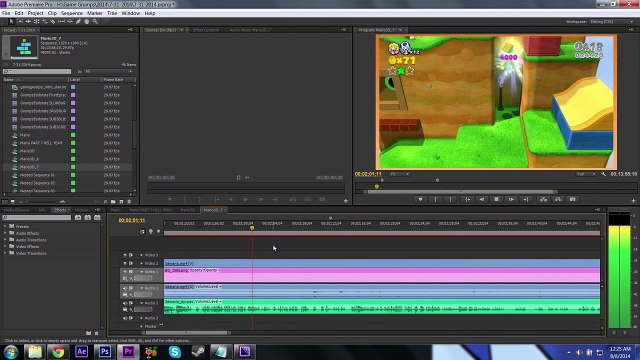Mute Audio 3 track speaker toggle

[125, 318]
